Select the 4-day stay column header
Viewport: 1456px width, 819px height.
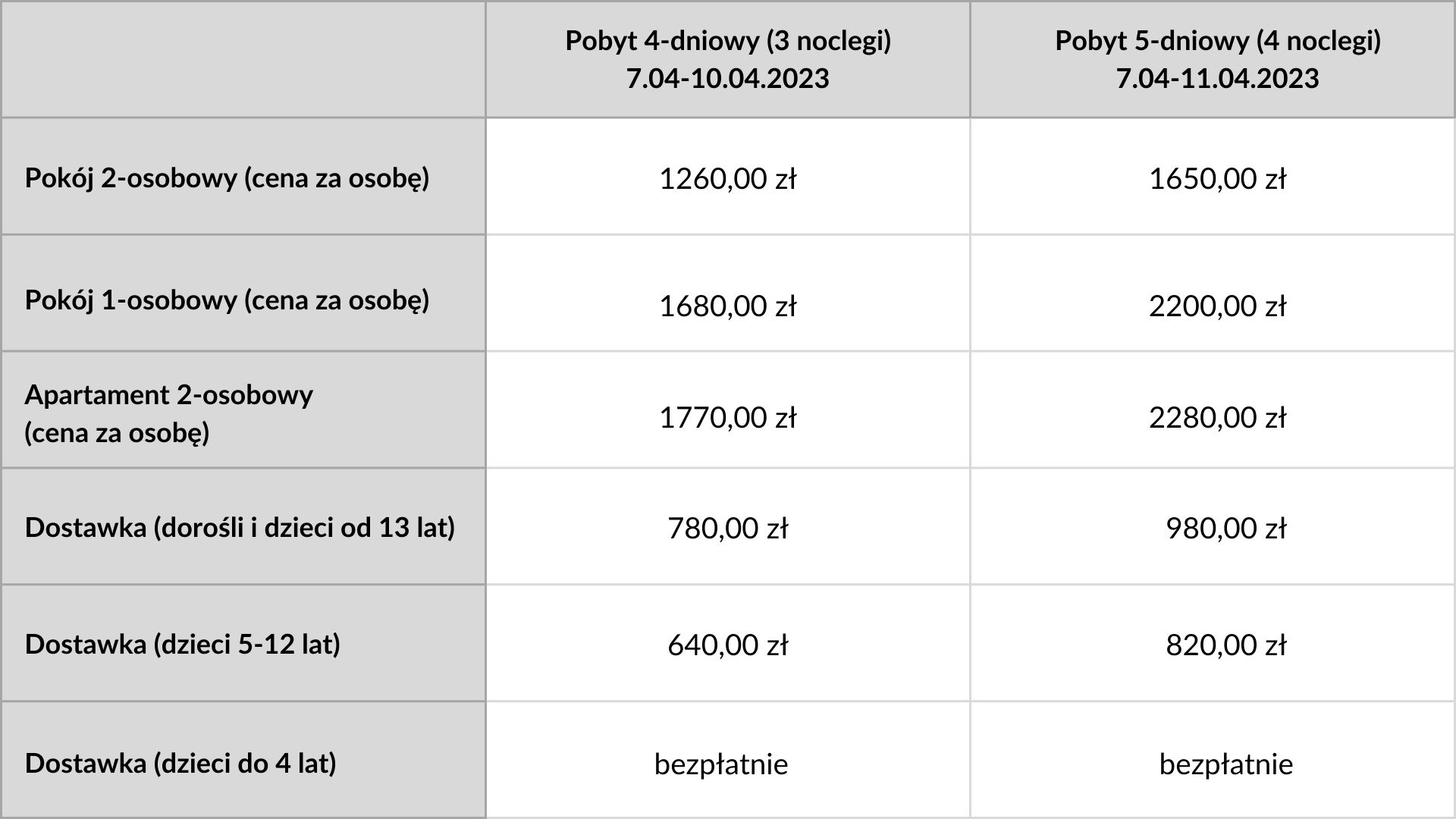pyautogui.click(x=728, y=59)
